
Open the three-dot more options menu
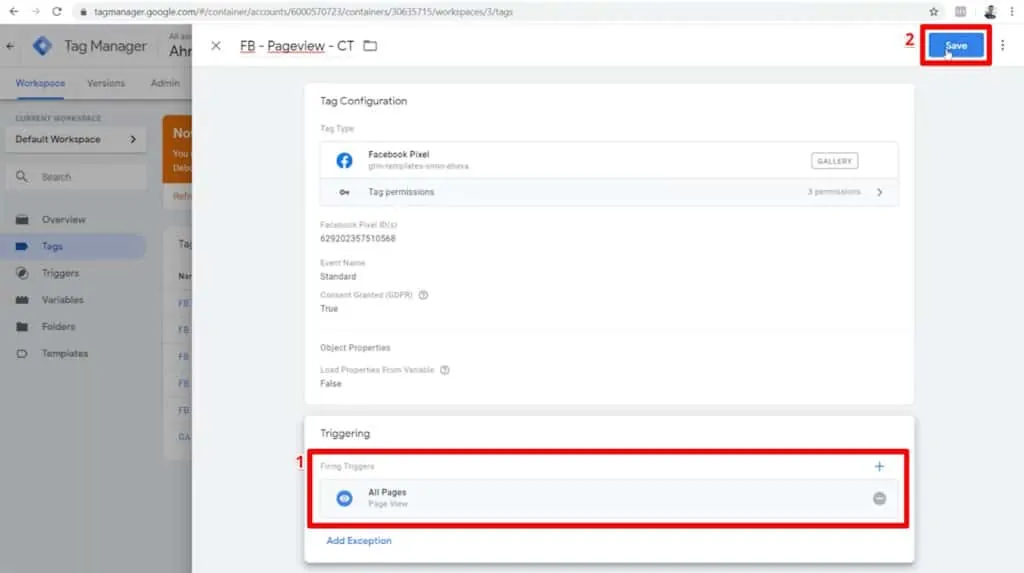(1002, 46)
